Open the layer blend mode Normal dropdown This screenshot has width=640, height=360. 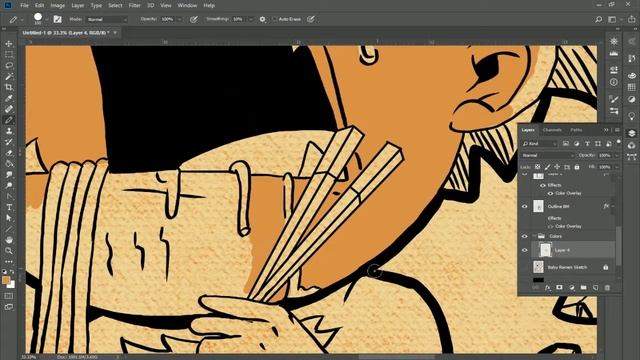pyautogui.click(x=548, y=156)
